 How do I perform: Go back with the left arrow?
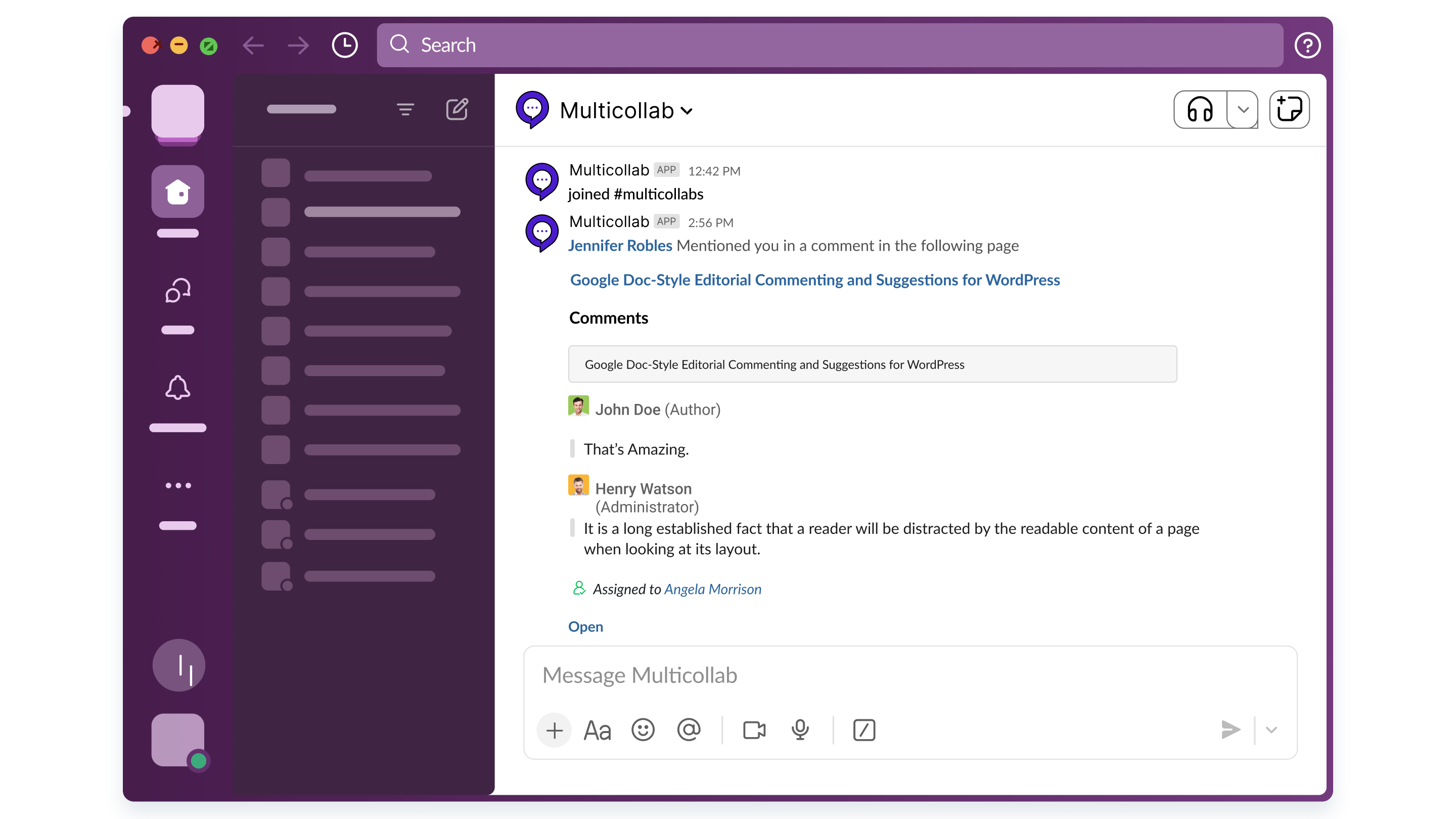(x=253, y=45)
